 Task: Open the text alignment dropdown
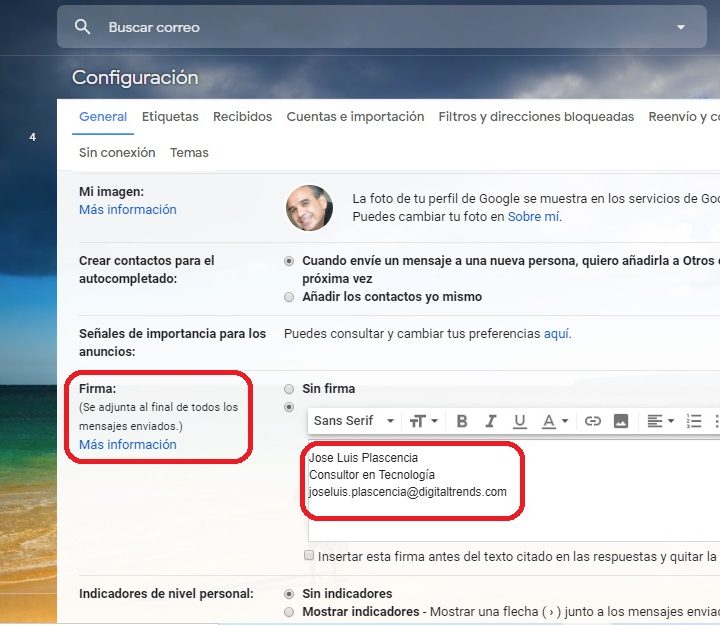click(x=660, y=421)
